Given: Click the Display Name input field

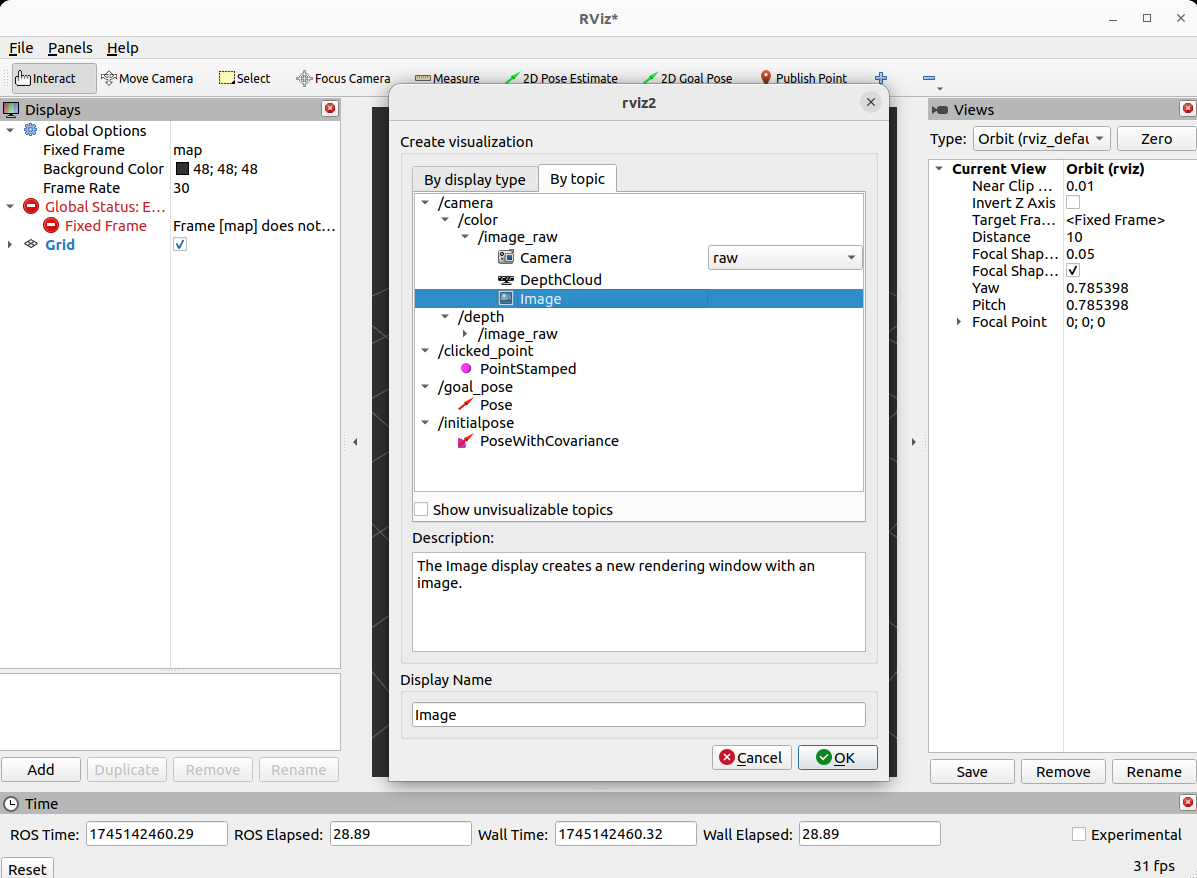Looking at the screenshot, I should point(639,715).
